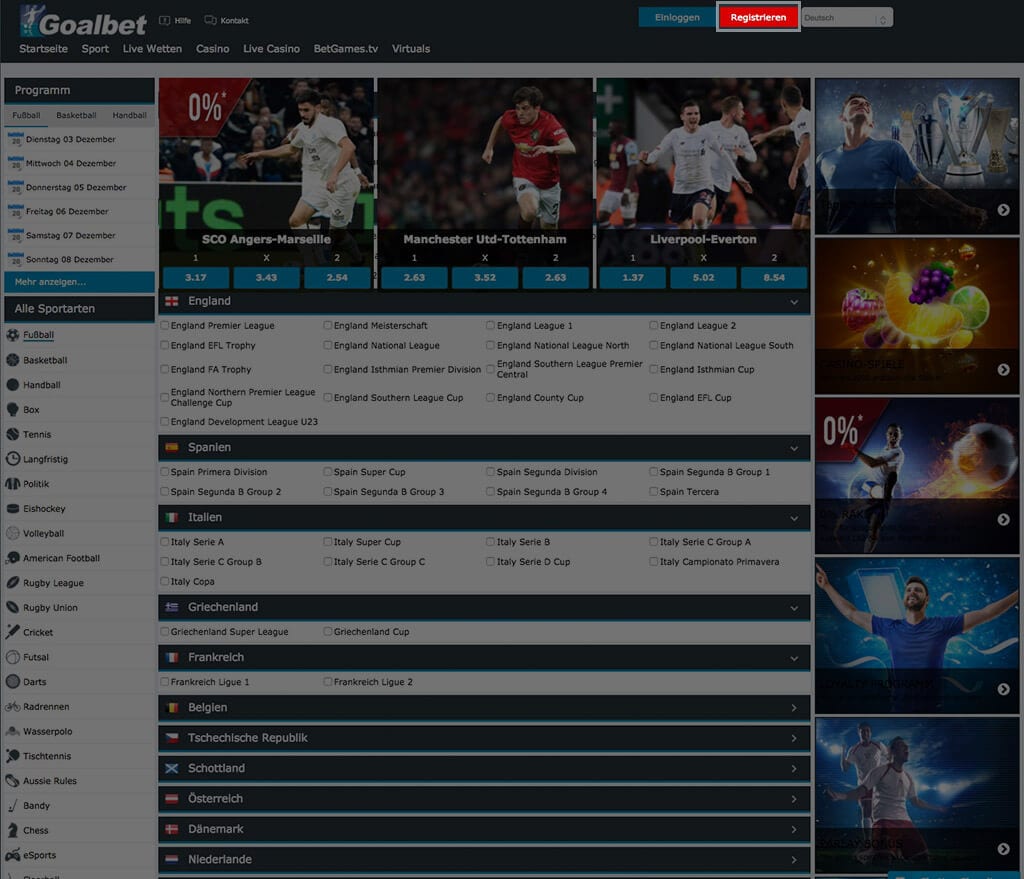Select the Eishockey sidebar icon
The width and height of the screenshot is (1024, 879).
14,508
